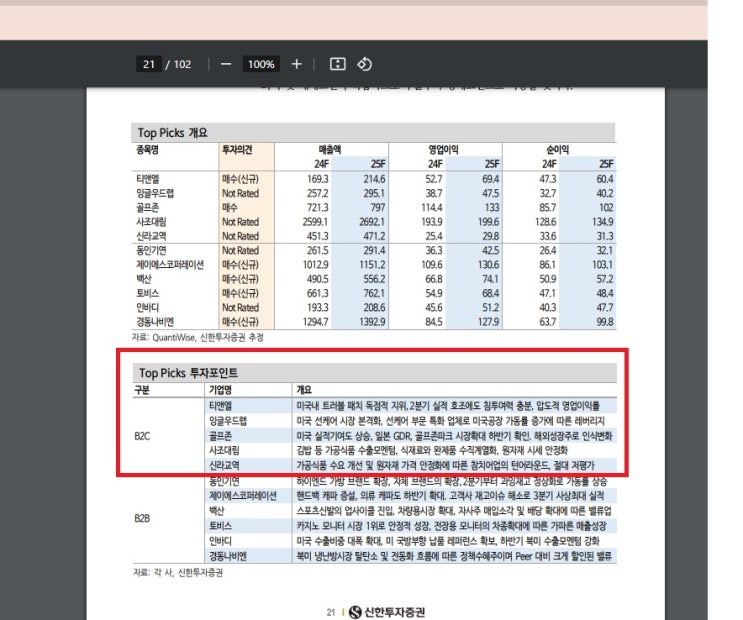
Task: Click the sales value 2599.1 for 사조대림
Action: pyautogui.click(x=316, y=222)
